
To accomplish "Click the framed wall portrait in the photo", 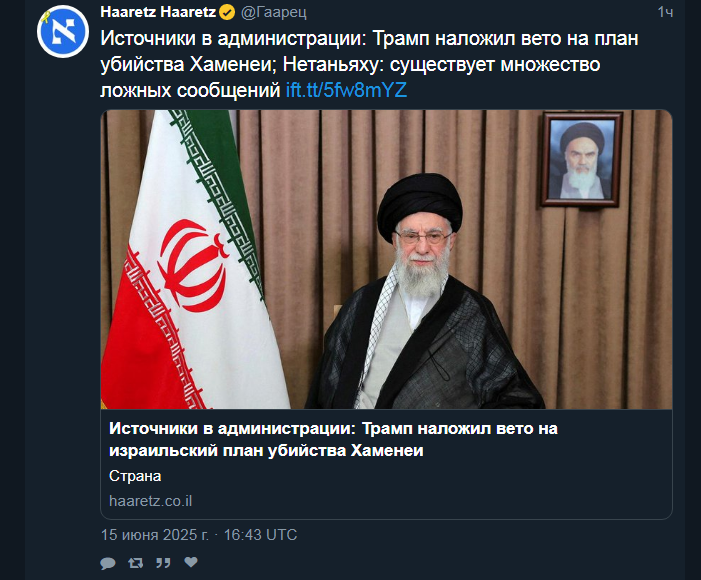I will 581,160.
